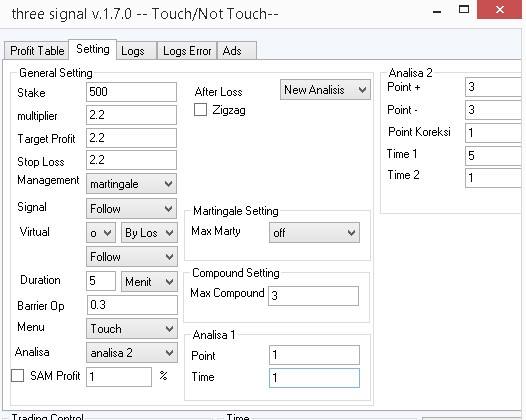This screenshot has width=526, height=420.
Task: Click the Duration value field
Action: point(101,281)
